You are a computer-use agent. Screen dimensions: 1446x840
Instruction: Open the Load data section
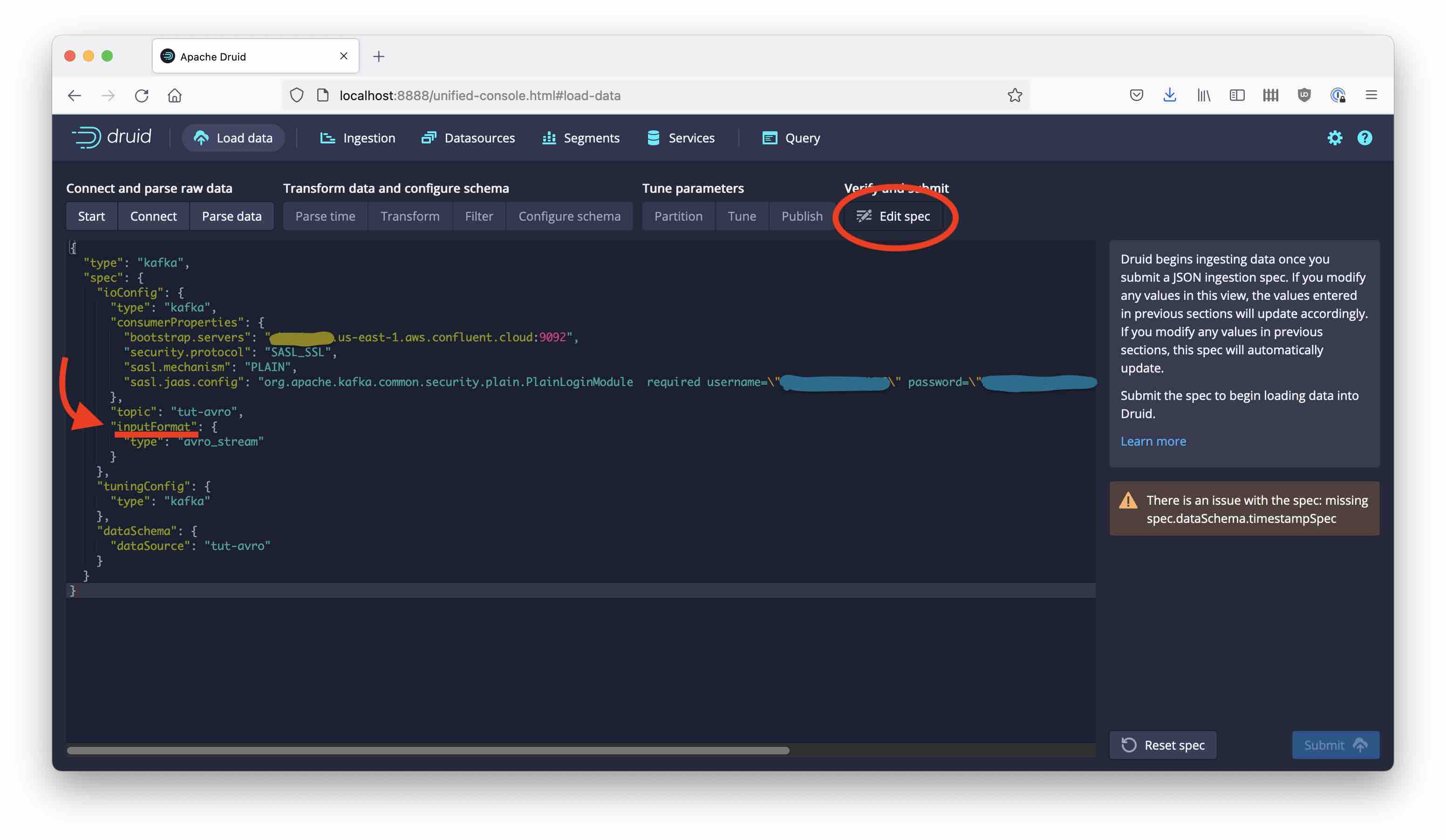tap(233, 138)
